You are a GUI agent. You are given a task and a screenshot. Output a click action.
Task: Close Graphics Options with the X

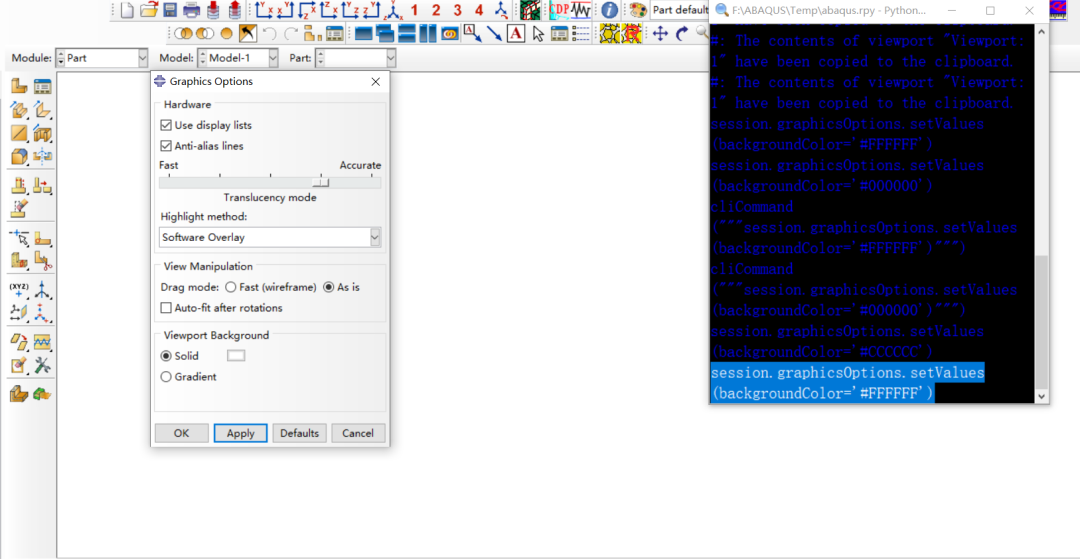[375, 81]
